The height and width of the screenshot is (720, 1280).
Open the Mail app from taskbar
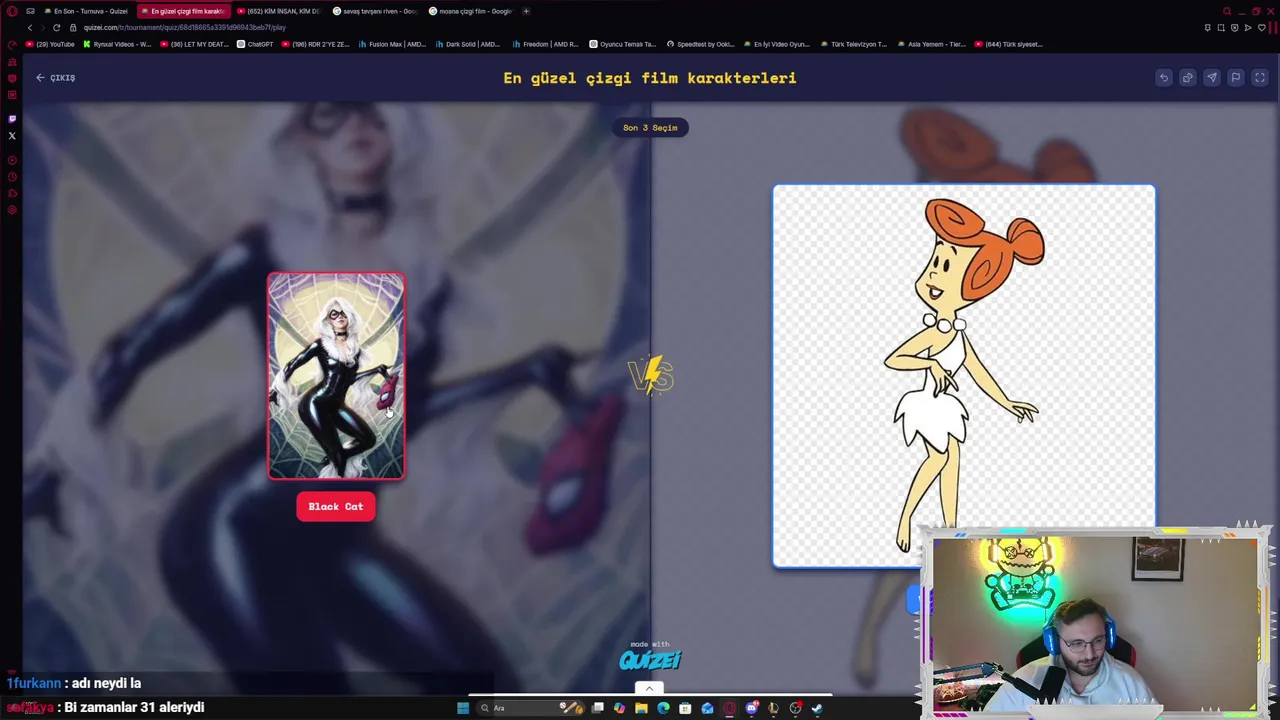click(x=707, y=708)
